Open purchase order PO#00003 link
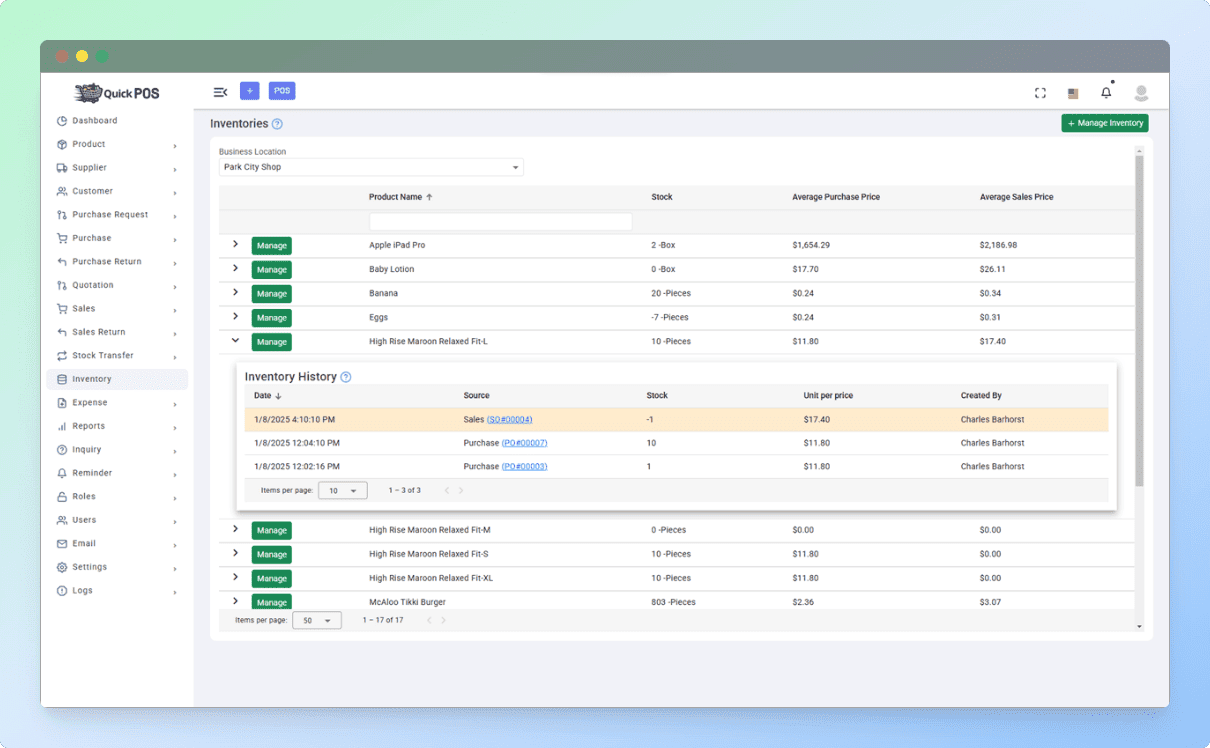1210x748 pixels. 524,467
